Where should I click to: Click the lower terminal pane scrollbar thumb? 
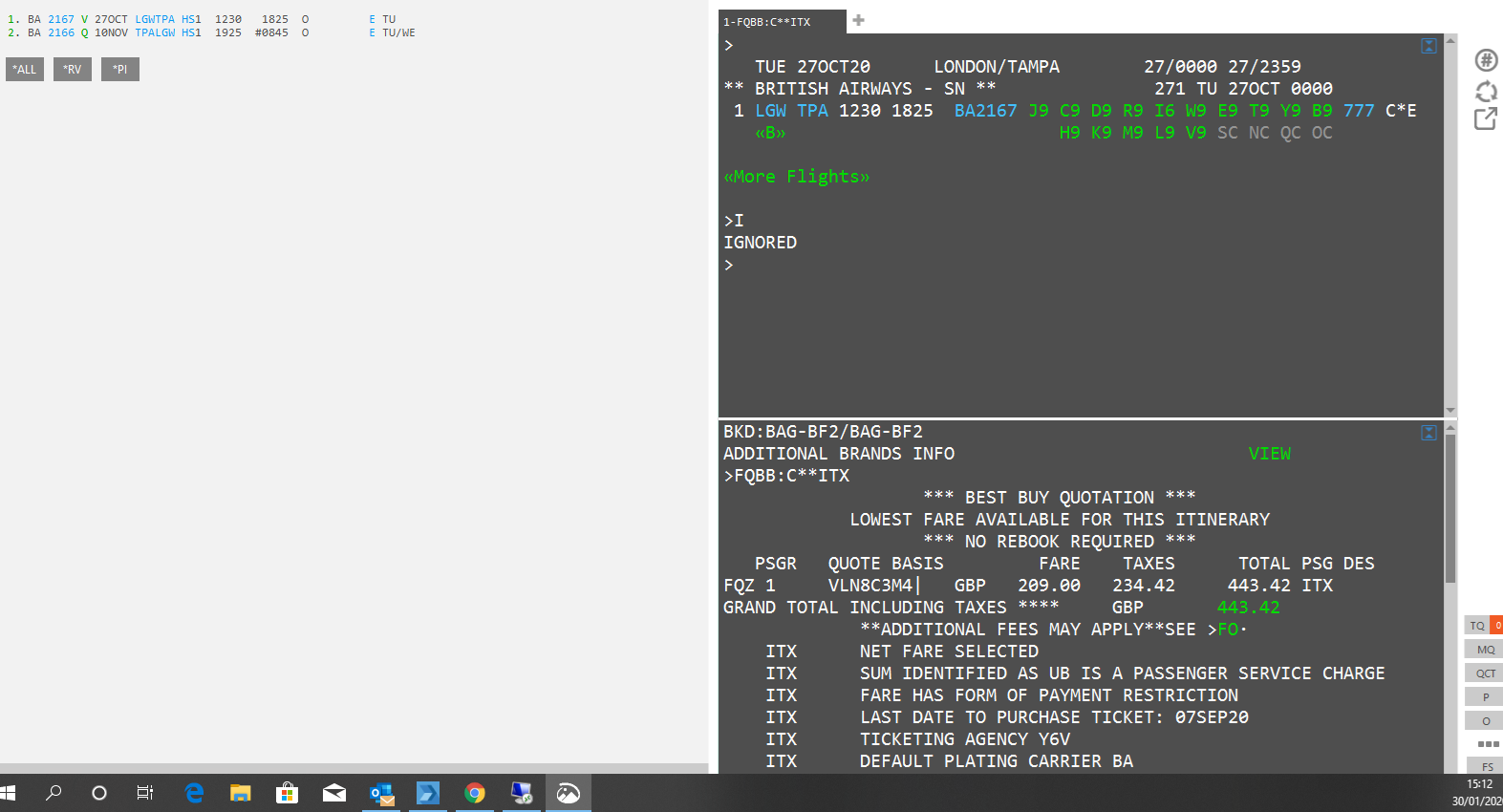(1450, 509)
